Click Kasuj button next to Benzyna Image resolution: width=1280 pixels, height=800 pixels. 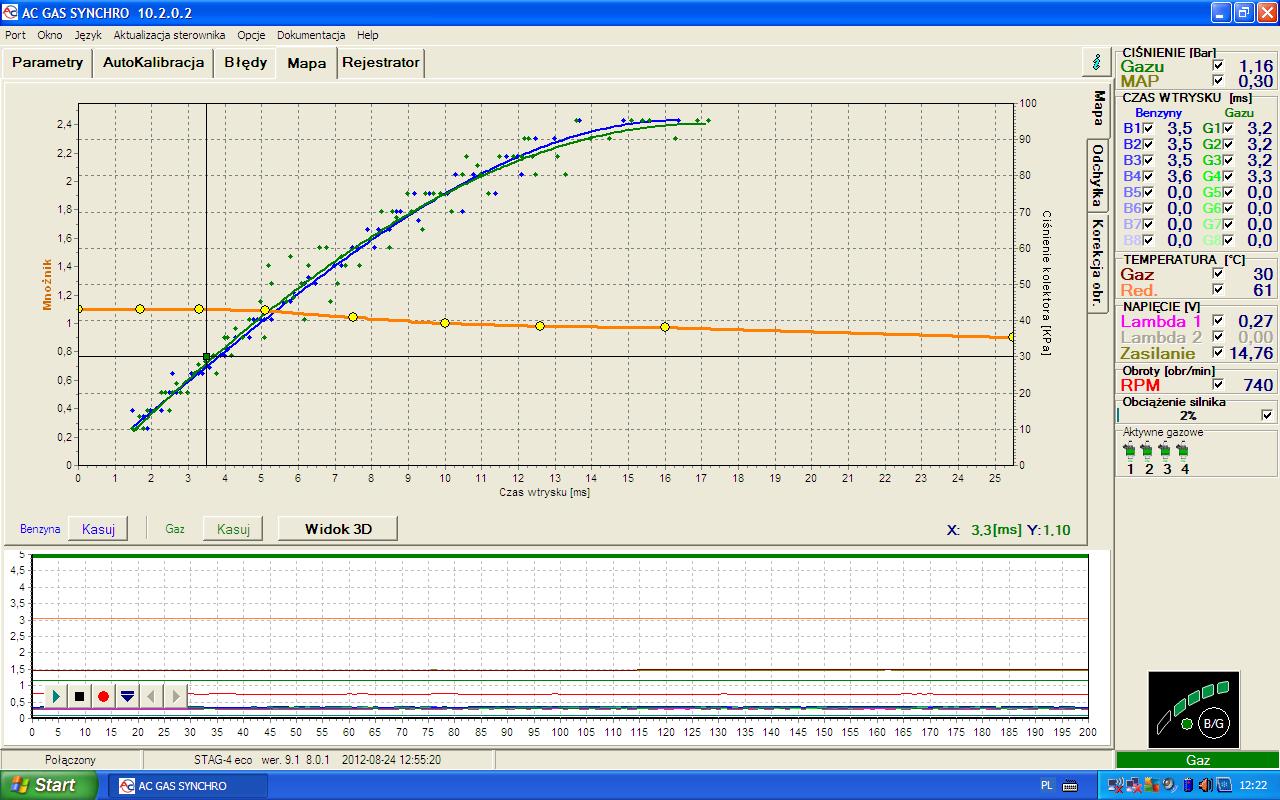pyautogui.click(x=99, y=529)
